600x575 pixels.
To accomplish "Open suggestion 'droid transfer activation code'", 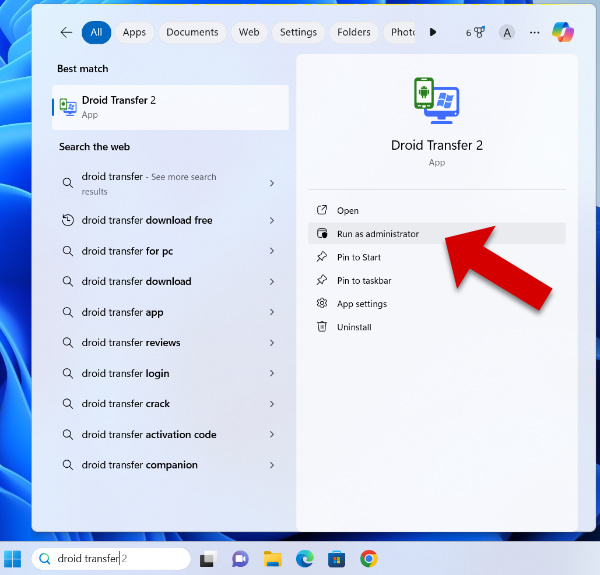I will (x=169, y=434).
